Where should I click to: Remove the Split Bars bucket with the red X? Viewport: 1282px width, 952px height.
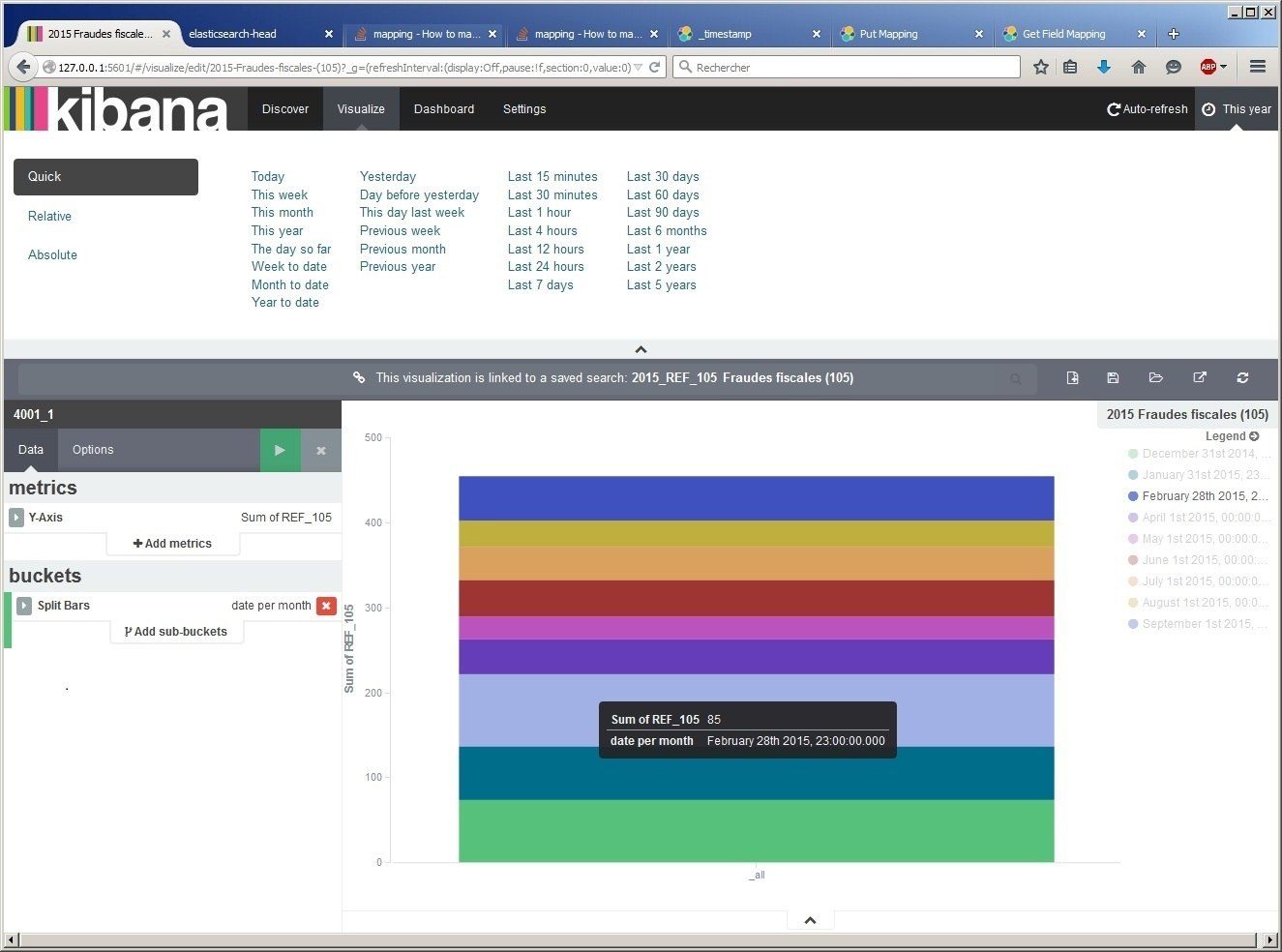pyautogui.click(x=326, y=606)
